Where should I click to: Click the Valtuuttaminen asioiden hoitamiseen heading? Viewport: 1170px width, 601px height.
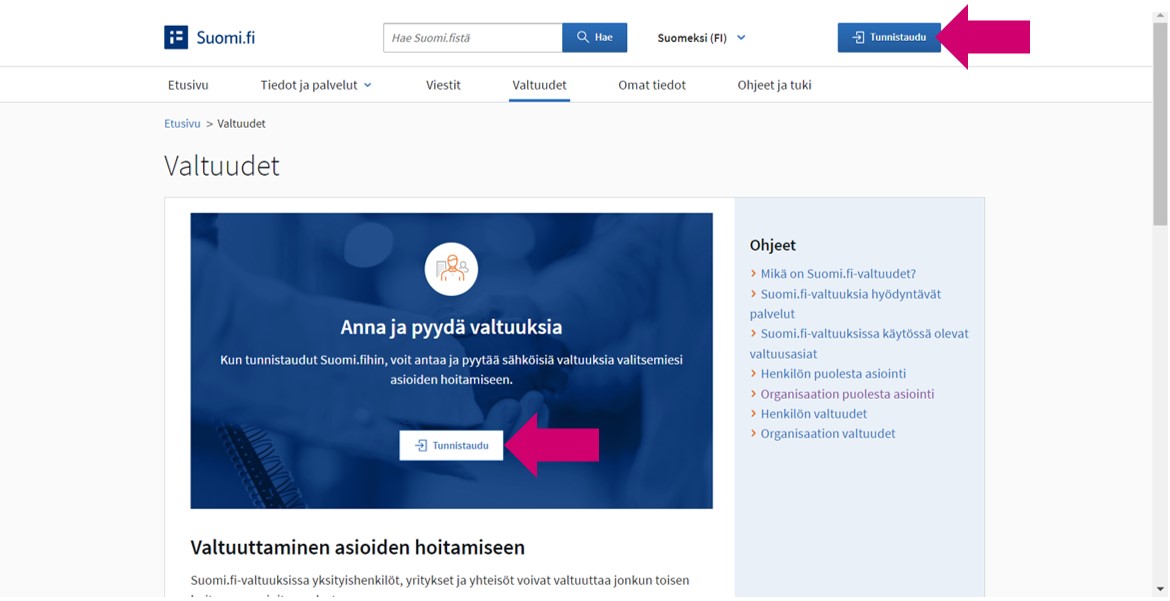(x=358, y=547)
